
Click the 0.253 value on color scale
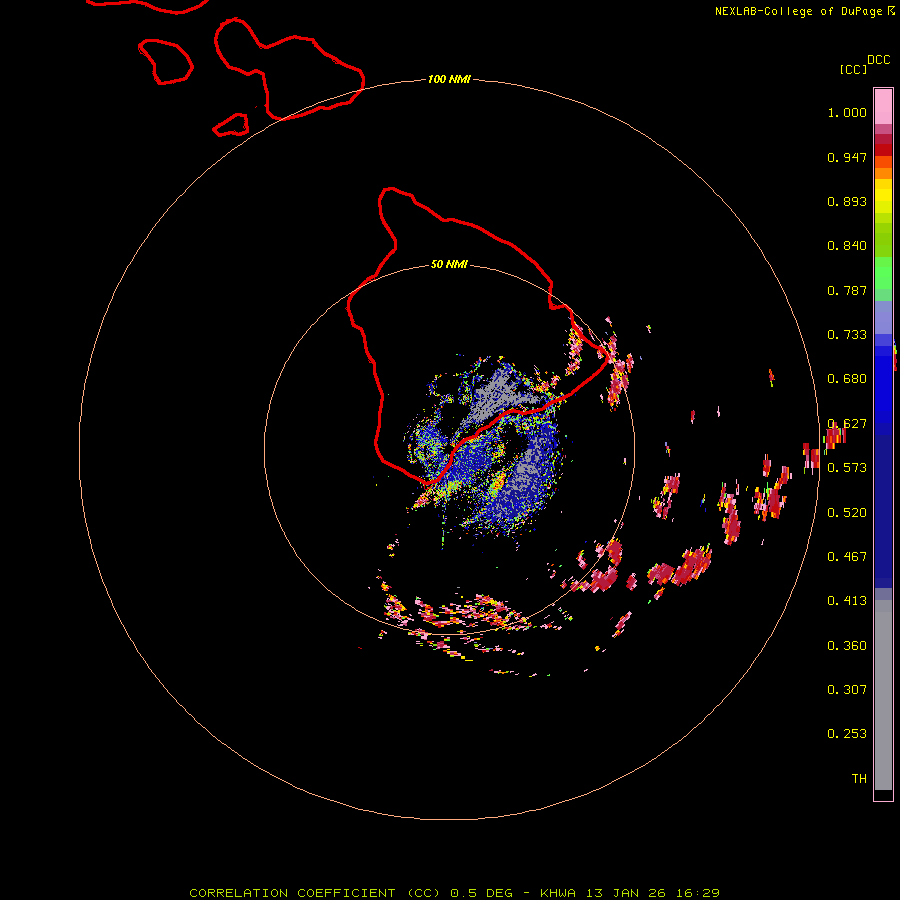tap(847, 734)
